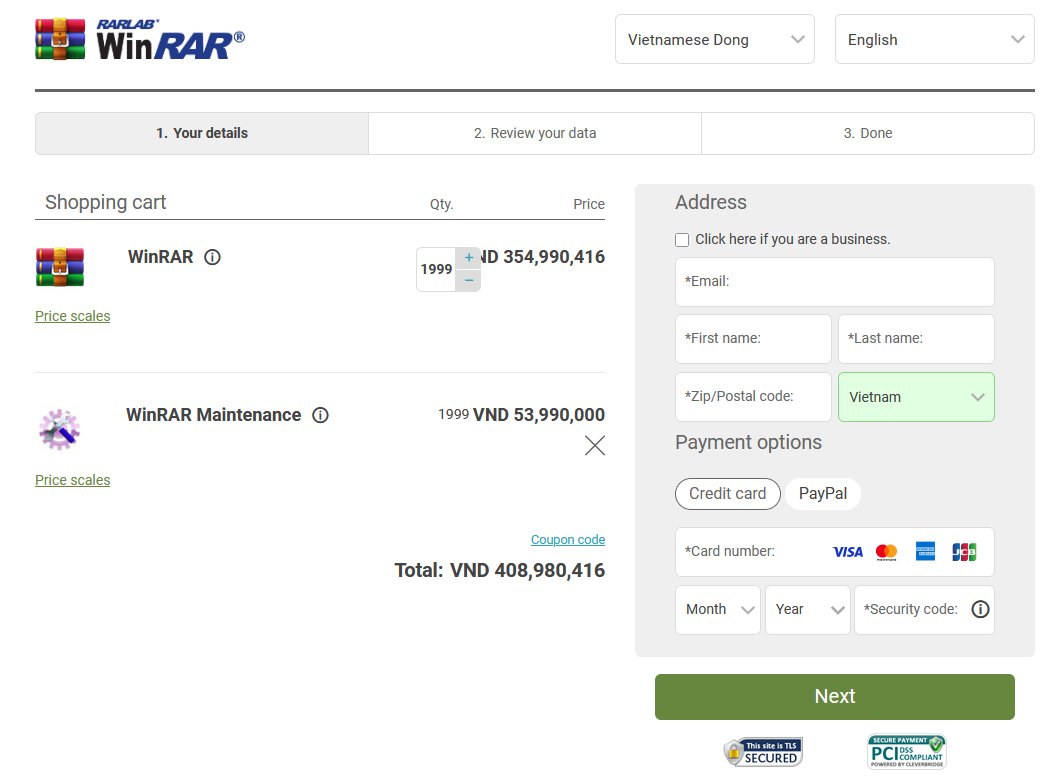The image size is (1042, 783).
Task: Focus the Email input field
Action: [x=835, y=282]
